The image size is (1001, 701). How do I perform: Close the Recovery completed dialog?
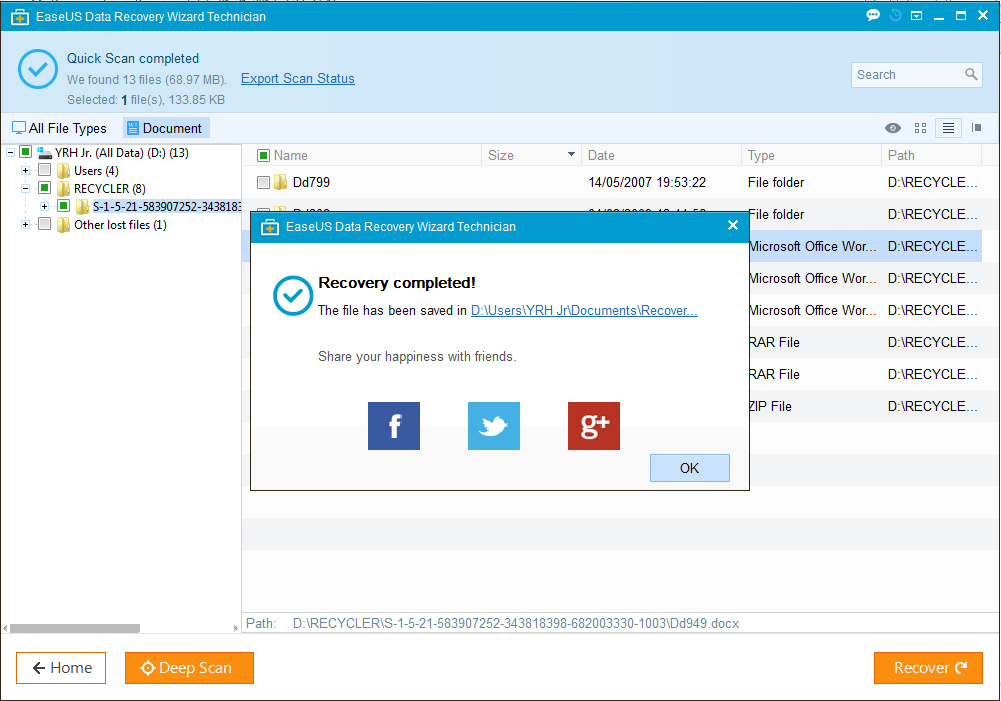pyautogui.click(x=733, y=225)
